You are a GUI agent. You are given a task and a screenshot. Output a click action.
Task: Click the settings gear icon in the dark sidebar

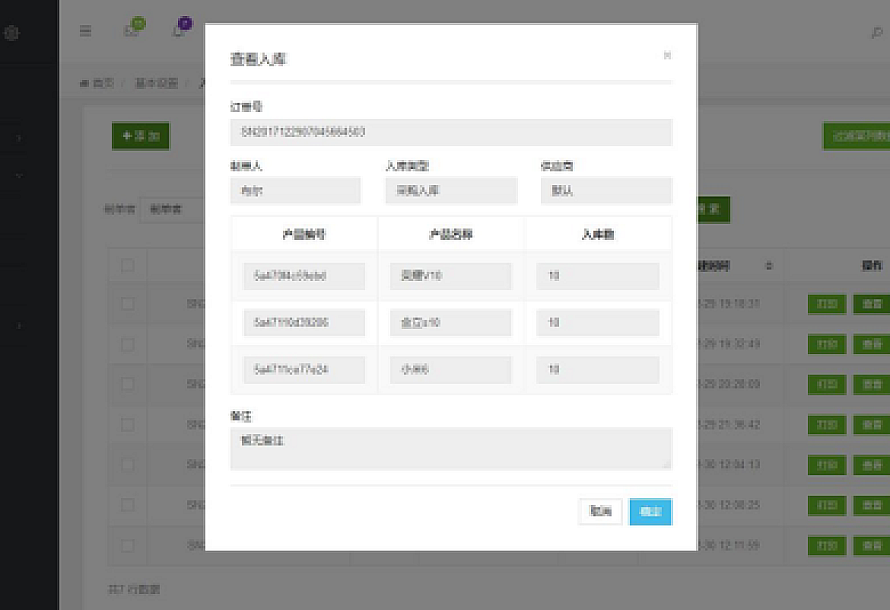click(12, 32)
